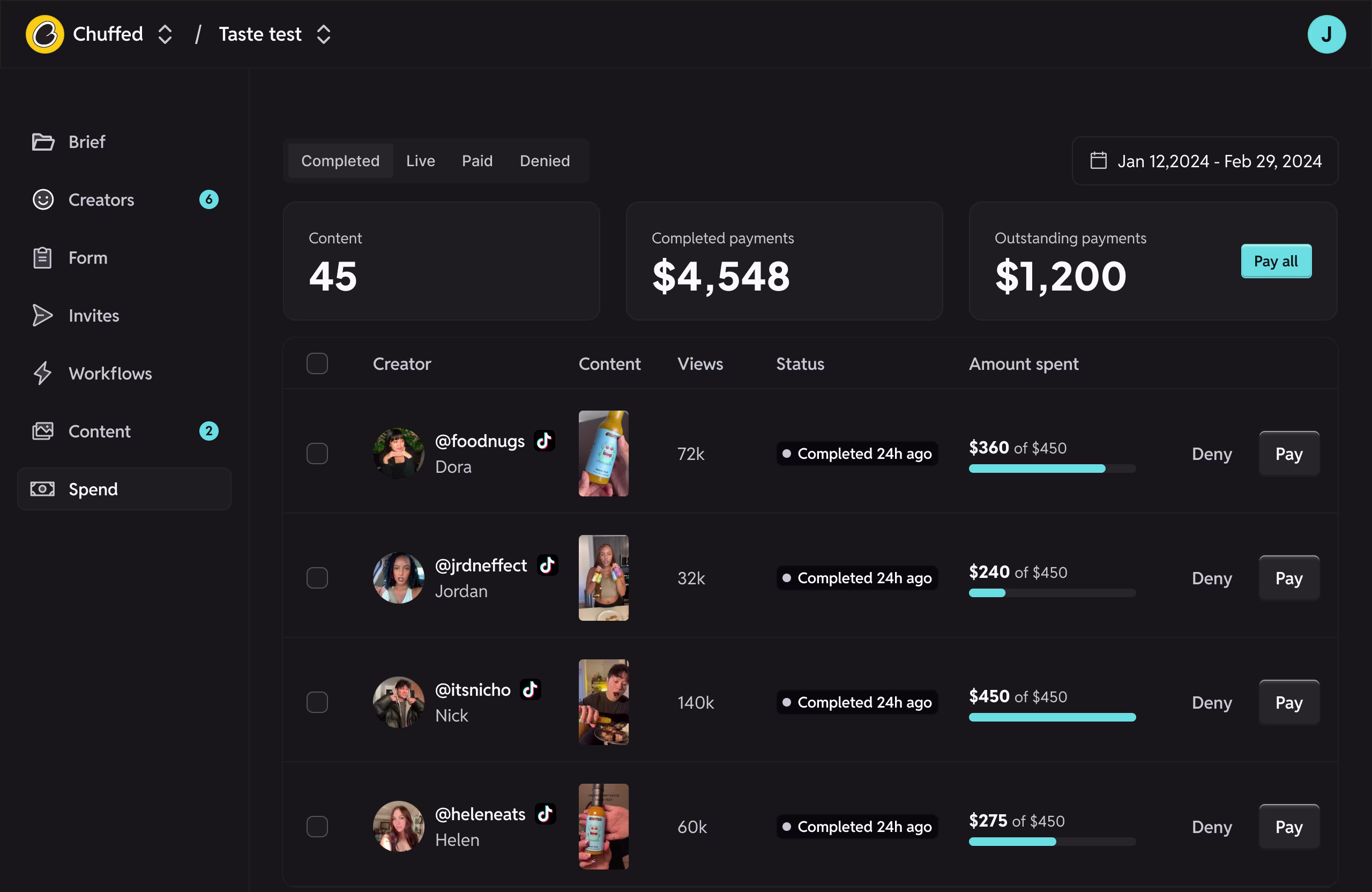1372x892 pixels.
Task: Switch to the Denied tab
Action: [544, 161]
